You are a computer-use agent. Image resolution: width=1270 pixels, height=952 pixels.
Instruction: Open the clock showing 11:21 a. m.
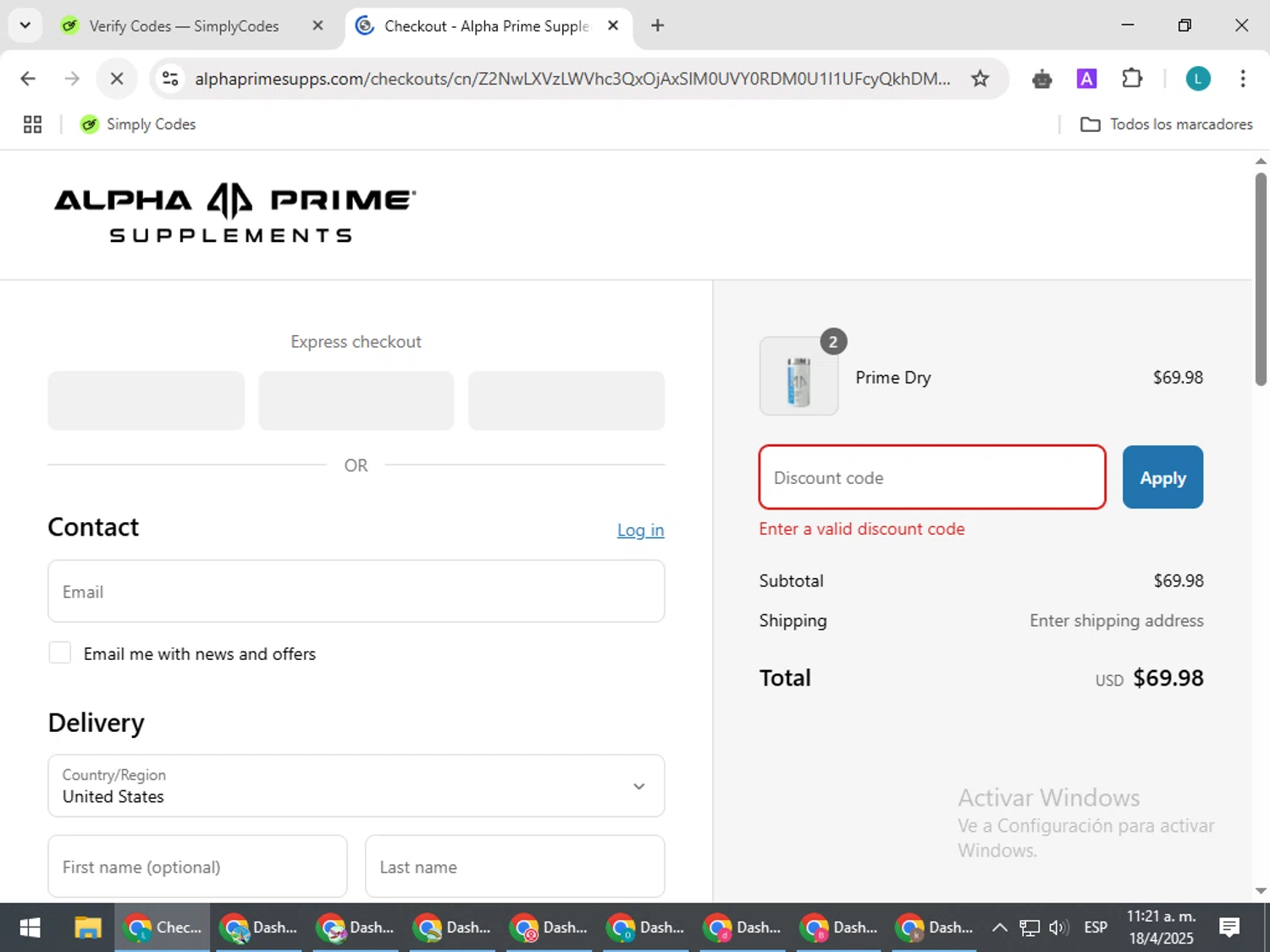click(1161, 927)
